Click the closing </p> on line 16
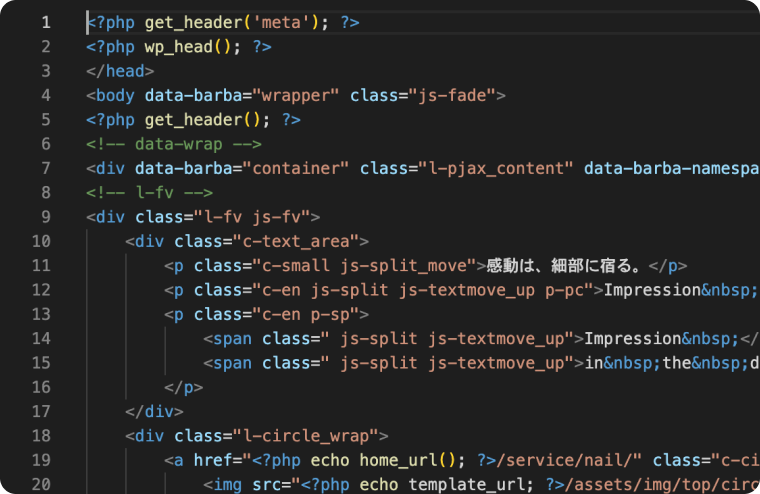 pos(184,387)
